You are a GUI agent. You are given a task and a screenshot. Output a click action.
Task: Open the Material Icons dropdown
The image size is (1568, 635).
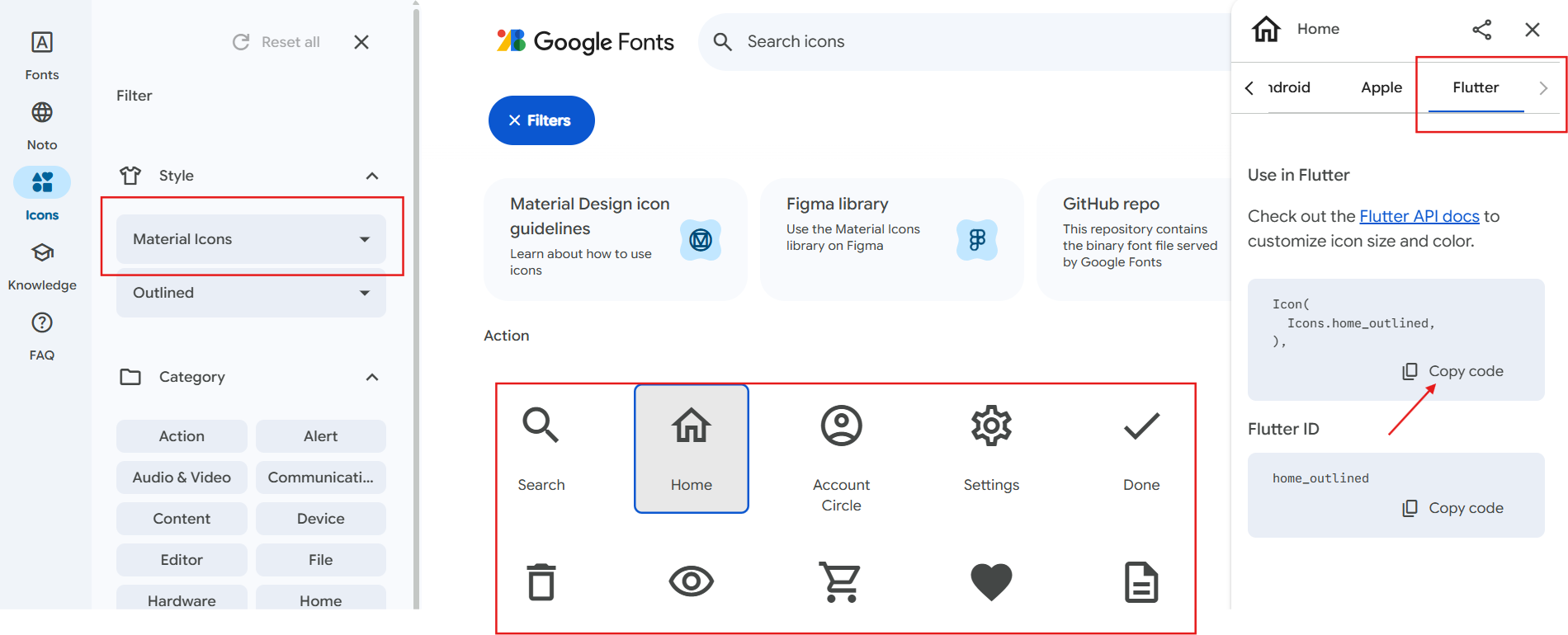pos(251,239)
